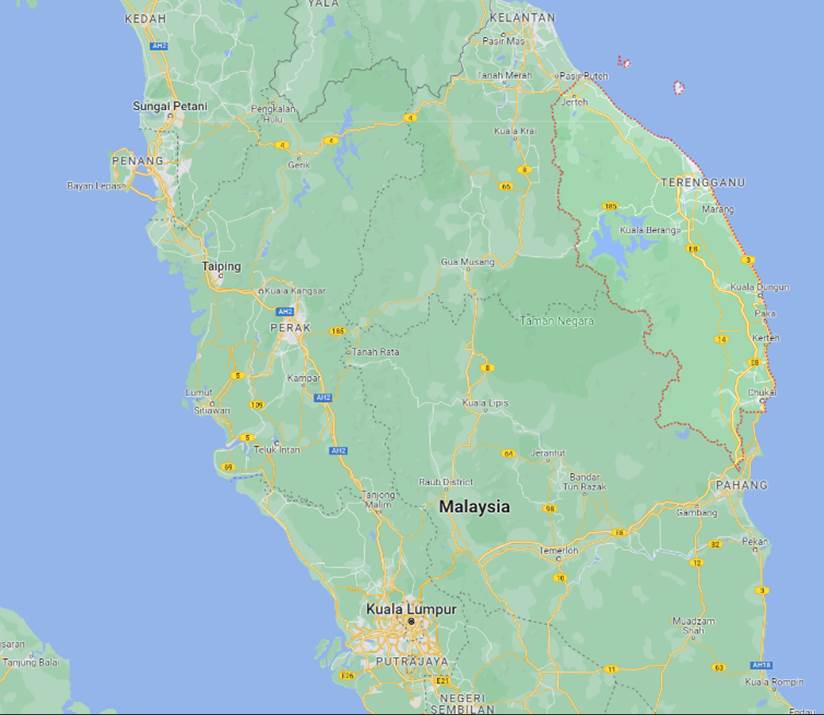Click the Tanah Rata town label
Image resolution: width=824 pixels, height=715 pixels.
[x=375, y=352]
